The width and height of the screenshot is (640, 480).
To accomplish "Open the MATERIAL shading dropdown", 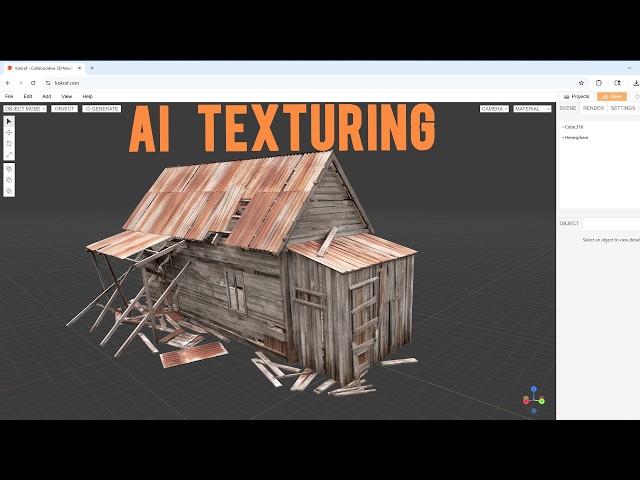I will [532, 109].
